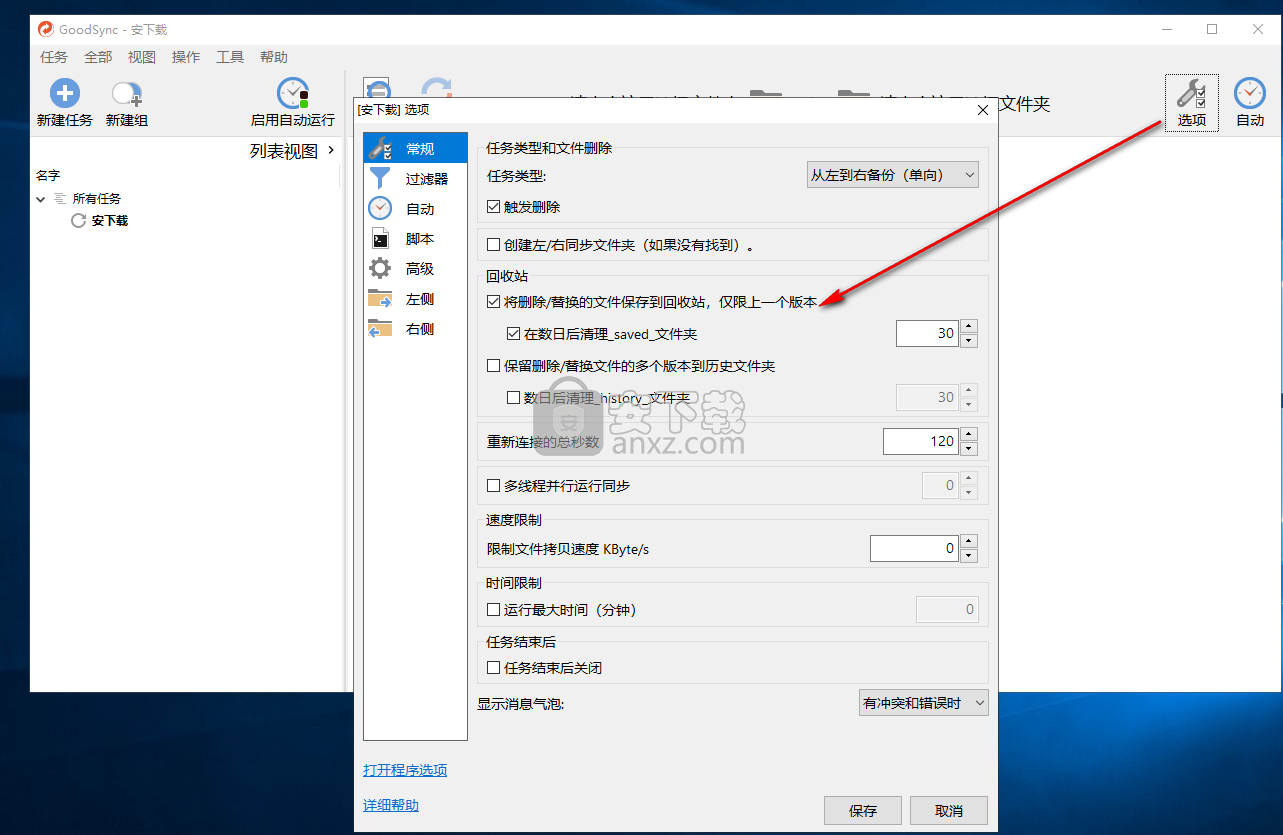Increase 限制文件拷贝速度 value
The image size is (1283, 835).
pyautogui.click(x=968, y=542)
